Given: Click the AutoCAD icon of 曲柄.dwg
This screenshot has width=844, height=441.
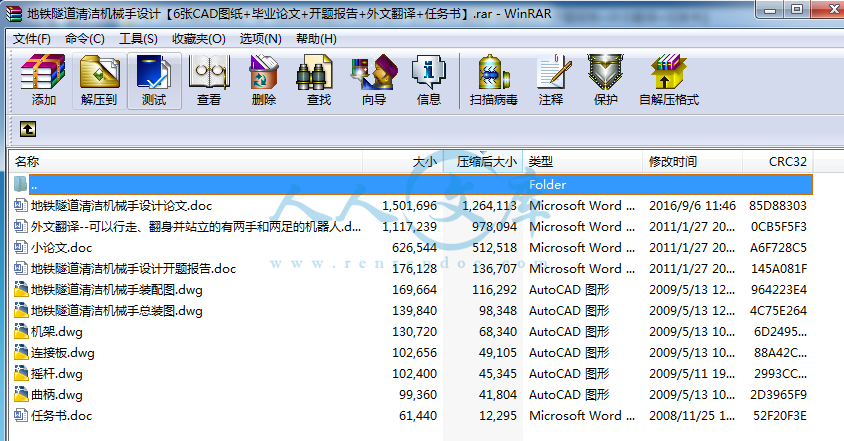Looking at the screenshot, I should 20,394.
